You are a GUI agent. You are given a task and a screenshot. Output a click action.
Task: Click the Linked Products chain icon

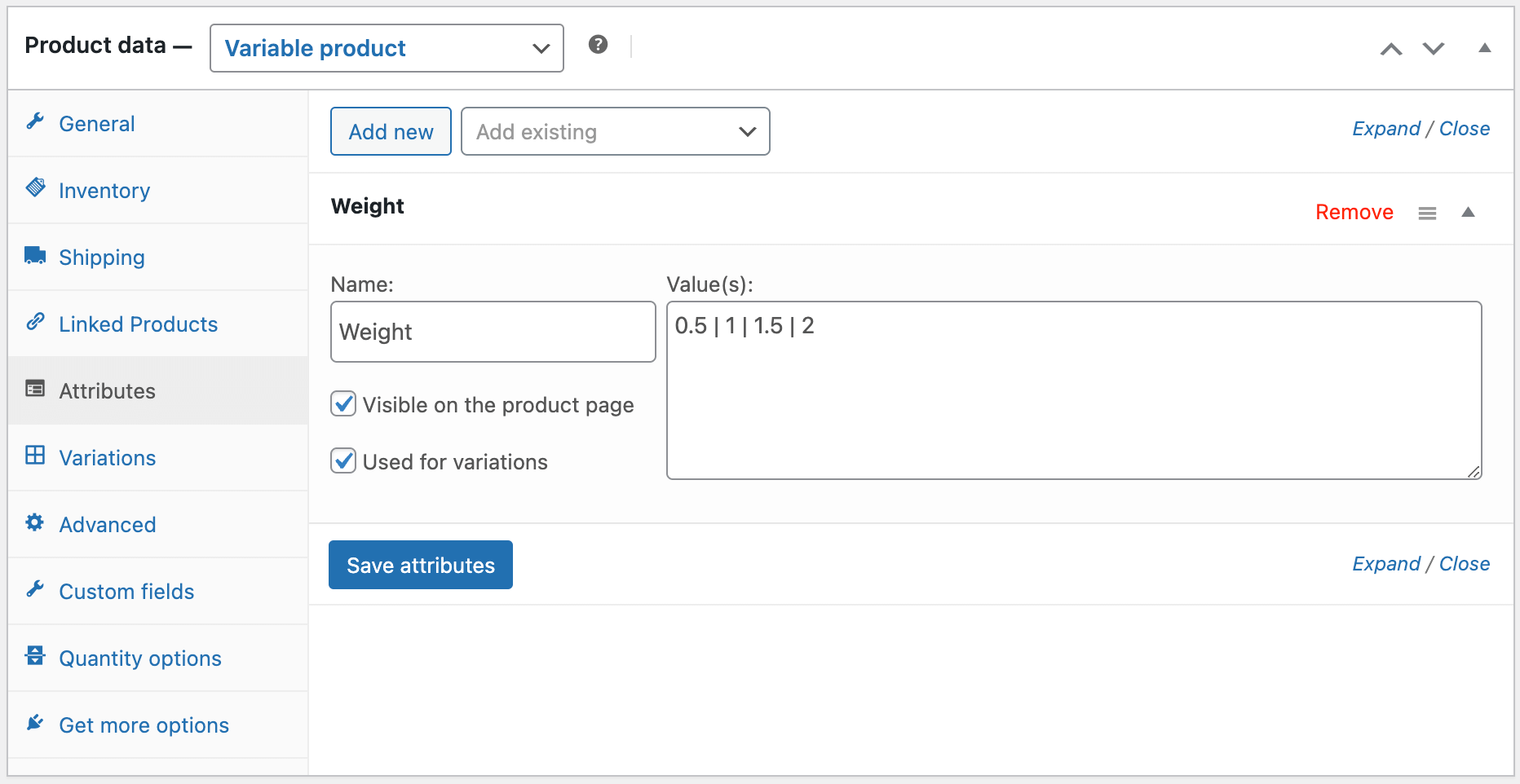click(35, 323)
